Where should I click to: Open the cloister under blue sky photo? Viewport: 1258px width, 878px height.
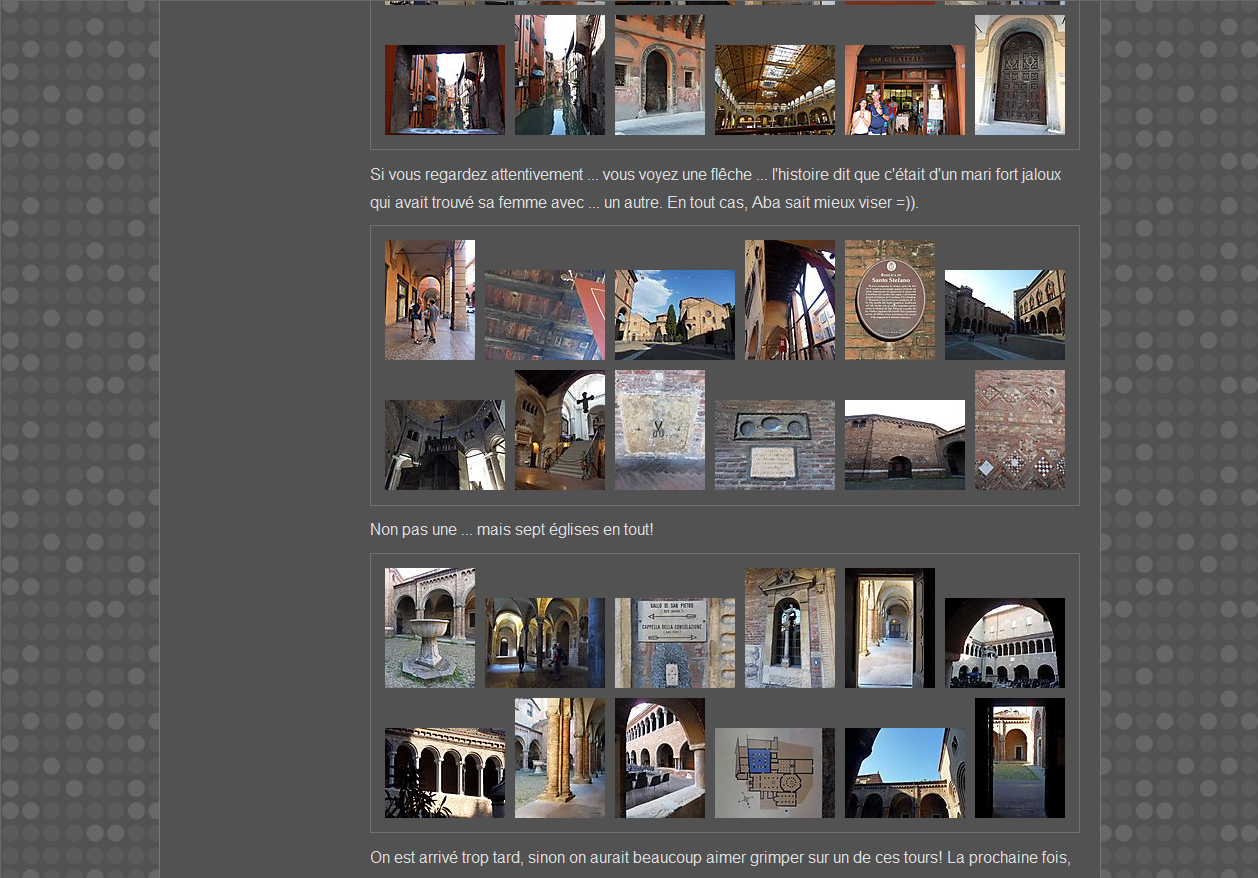tap(904, 773)
